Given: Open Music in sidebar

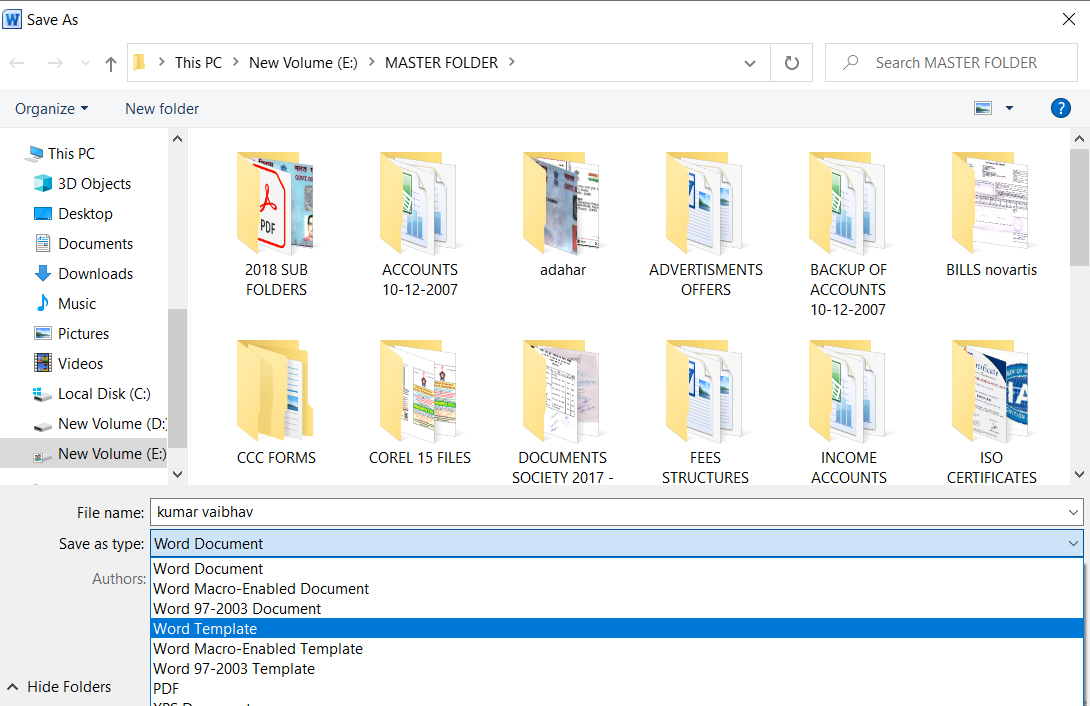Looking at the screenshot, I should [x=65, y=304].
